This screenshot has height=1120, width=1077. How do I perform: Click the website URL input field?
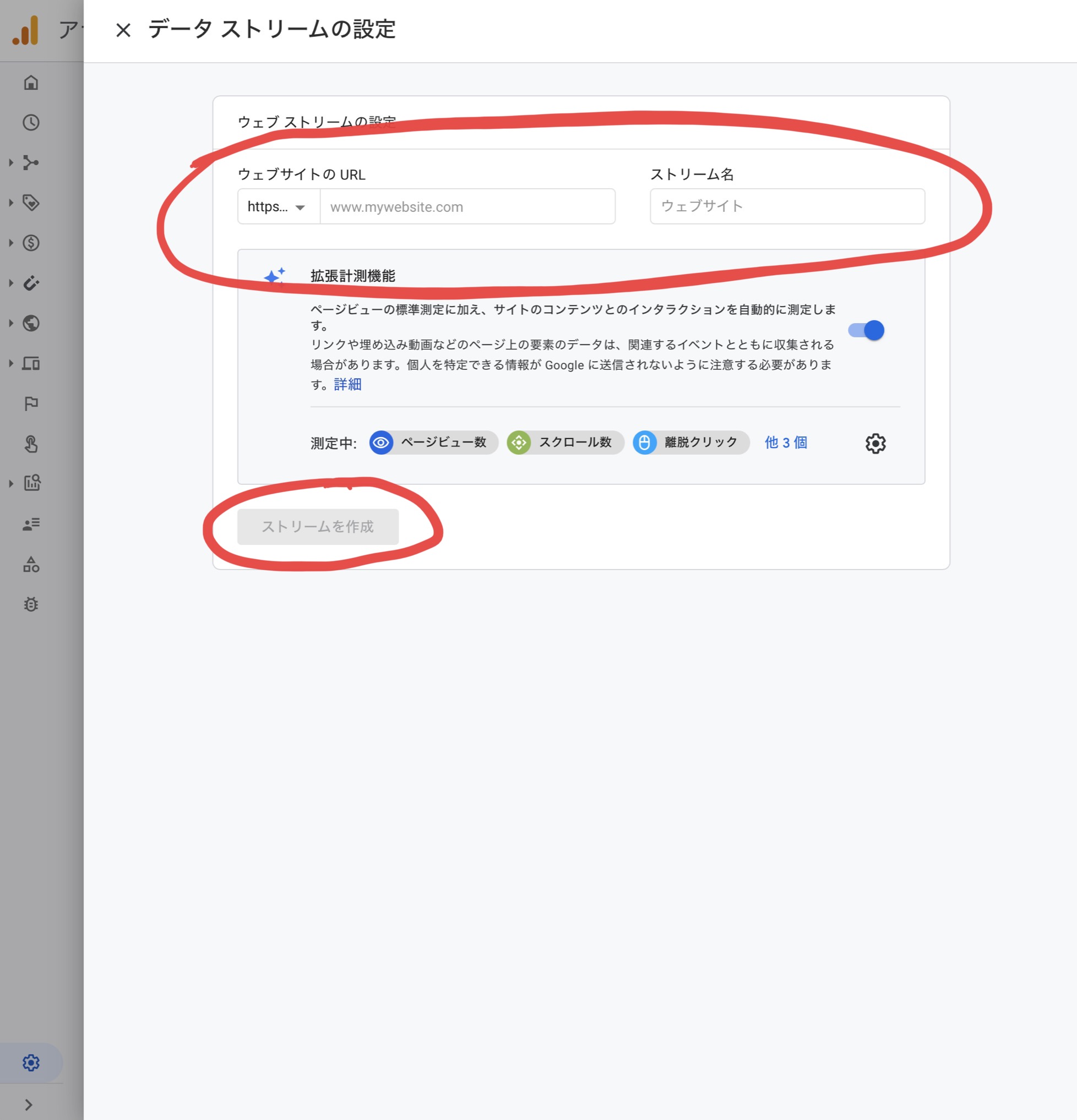pos(467,207)
